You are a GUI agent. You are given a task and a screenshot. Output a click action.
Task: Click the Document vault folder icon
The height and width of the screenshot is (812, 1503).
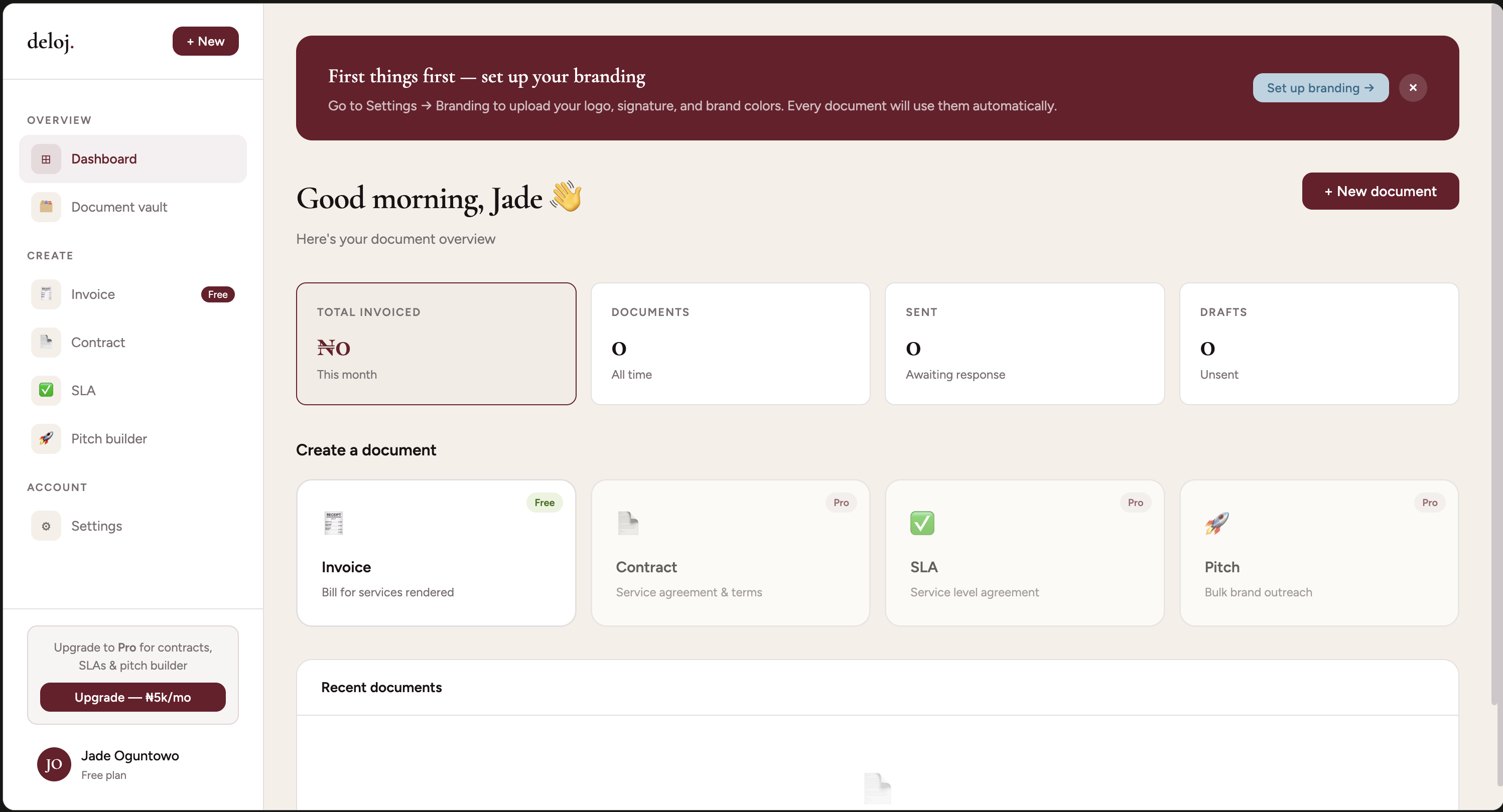click(x=46, y=207)
